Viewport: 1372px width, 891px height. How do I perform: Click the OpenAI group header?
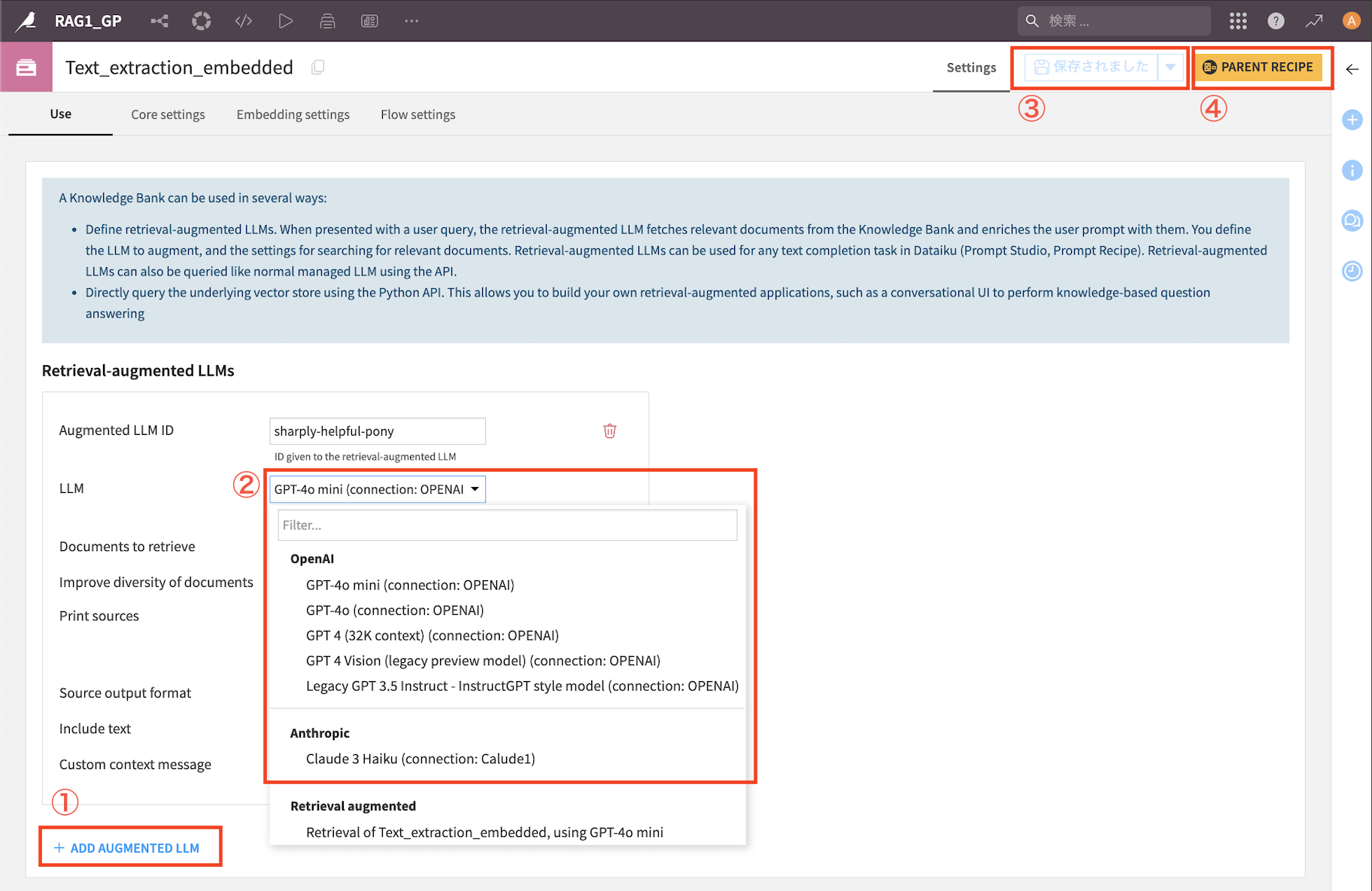(x=312, y=558)
